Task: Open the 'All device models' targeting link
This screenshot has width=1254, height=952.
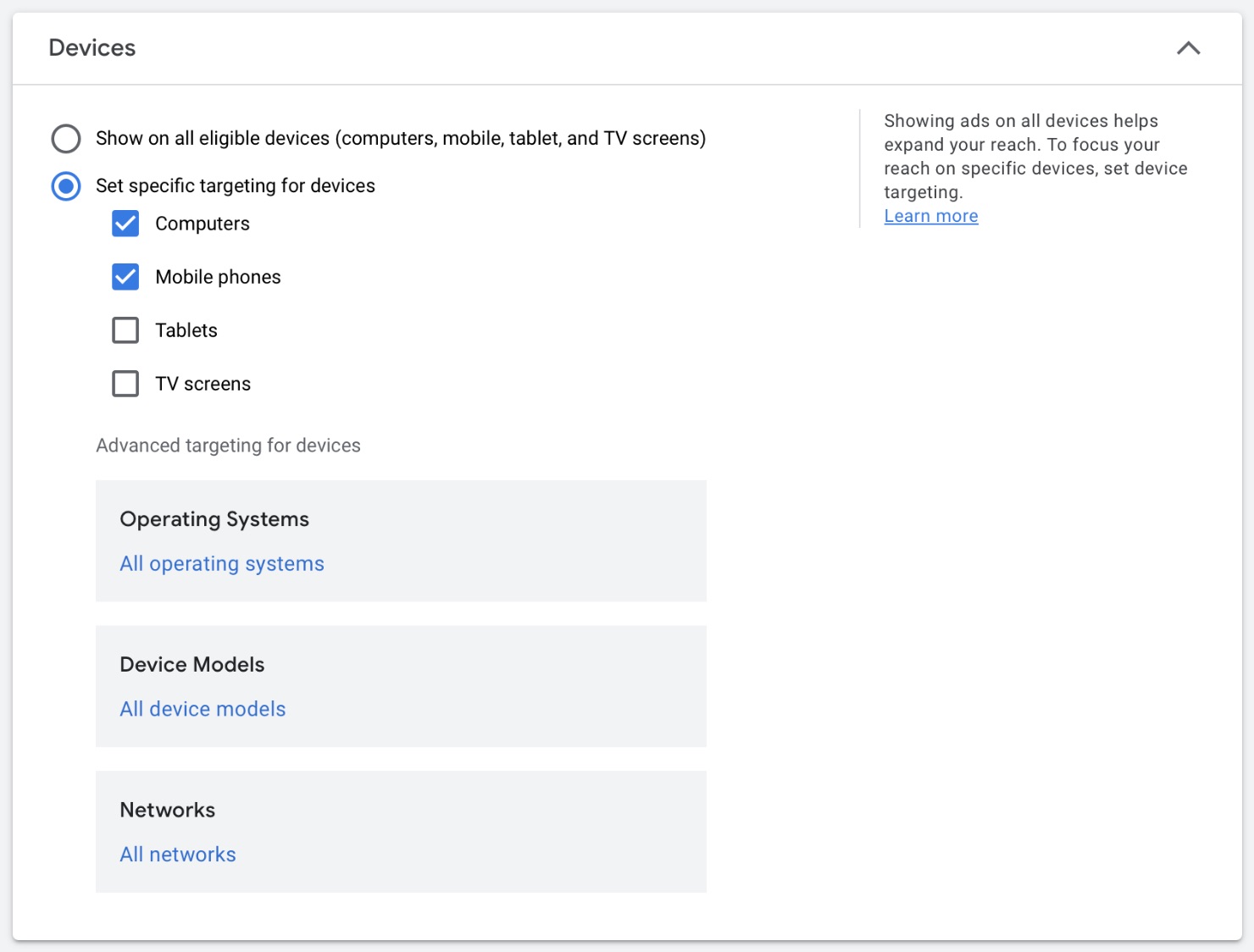Action: pyautogui.click(x=203, y=709)
